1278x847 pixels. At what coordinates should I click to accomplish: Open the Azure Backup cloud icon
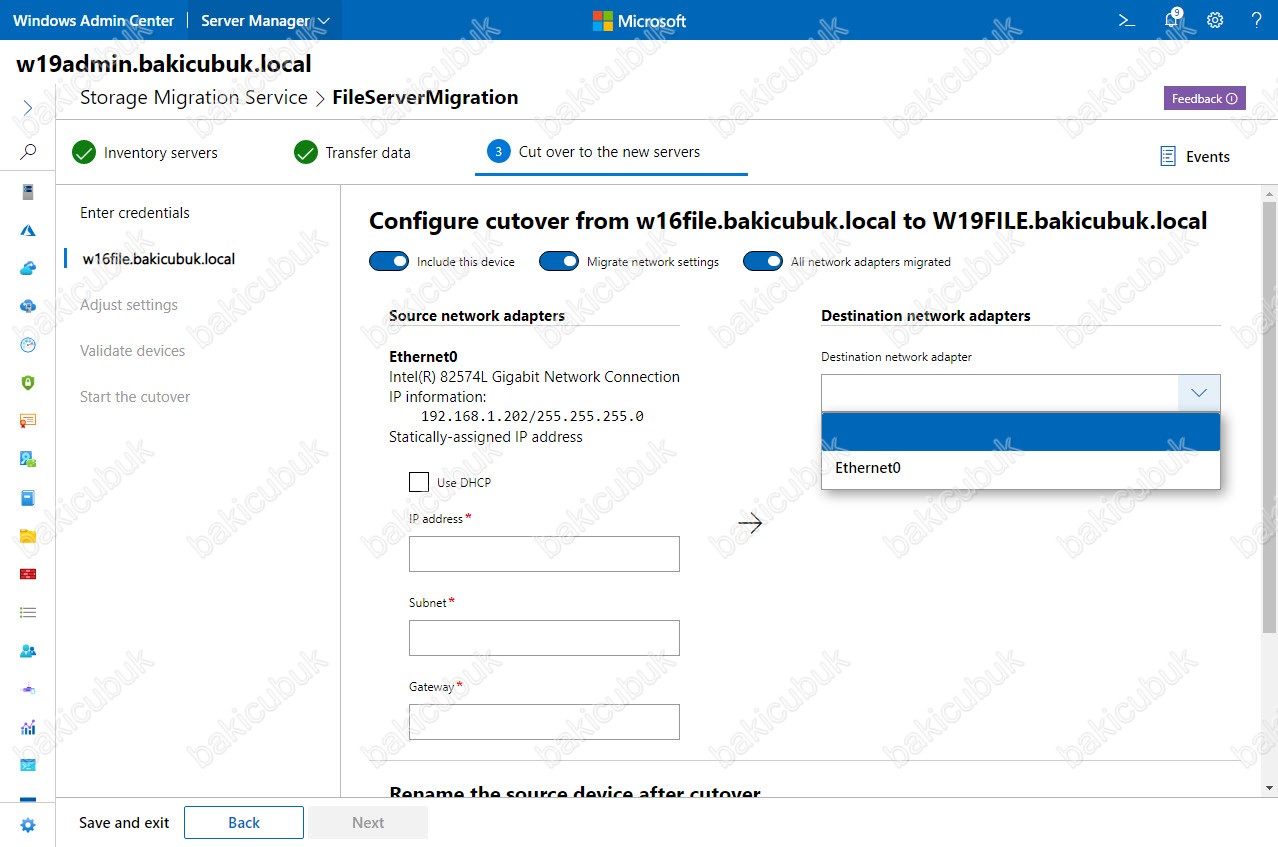coord(28,268)
